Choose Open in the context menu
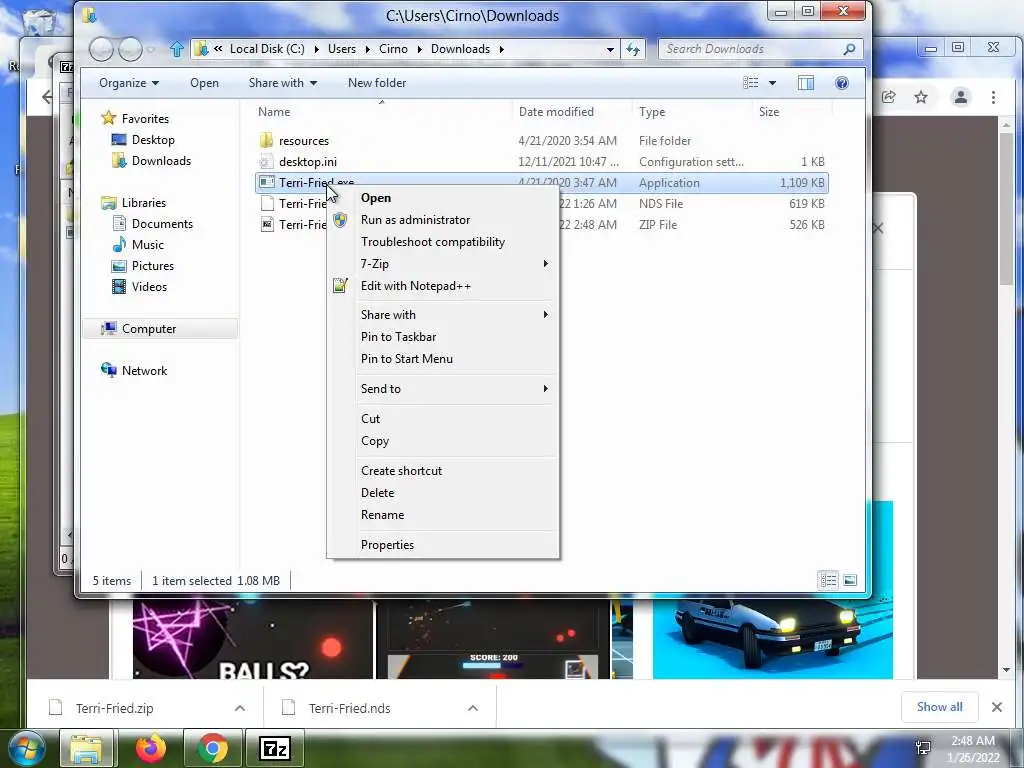The height and width of the screenshot is (768, 1024). 443,198
